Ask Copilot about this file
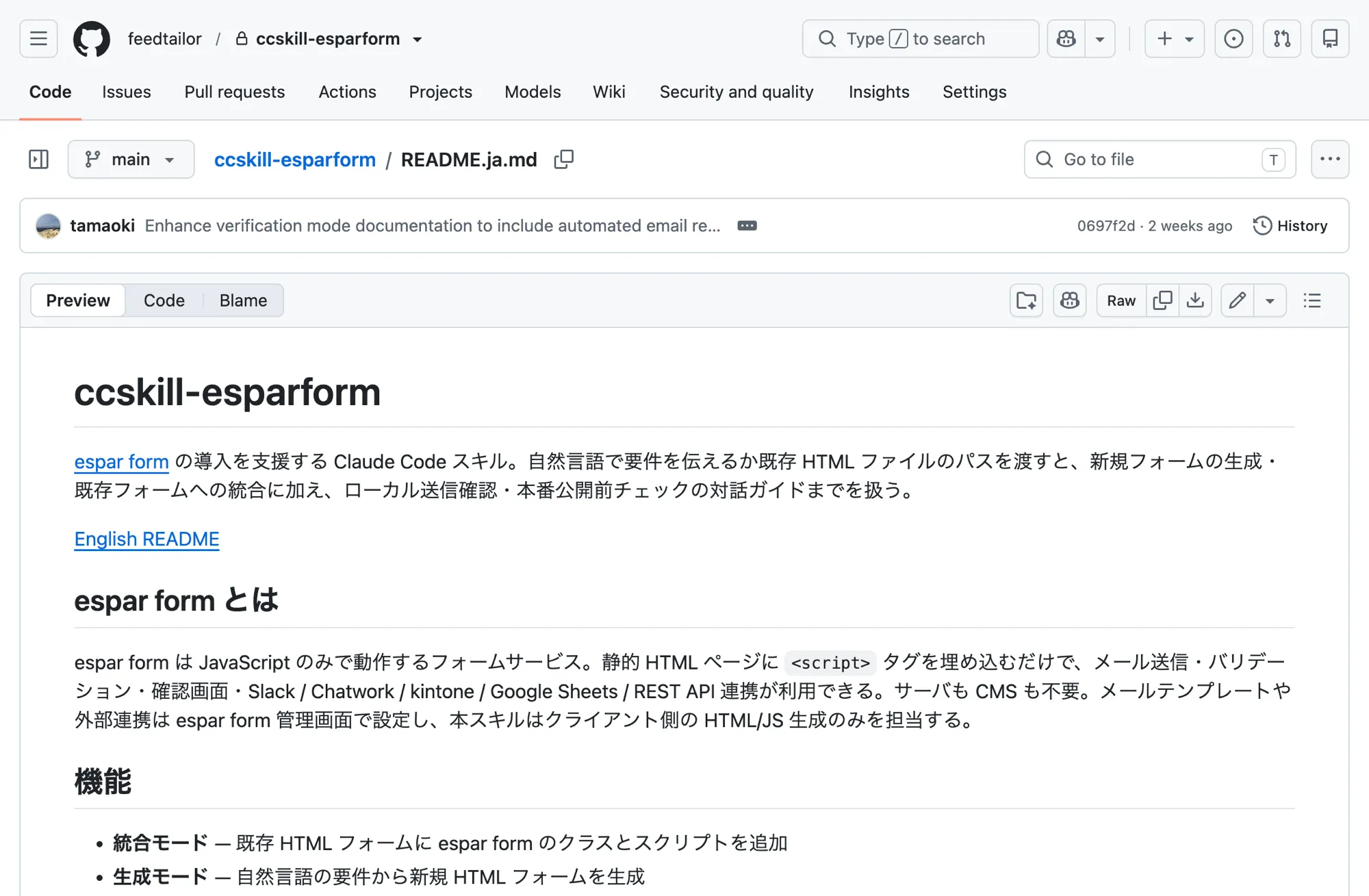 pos(1070,300)
